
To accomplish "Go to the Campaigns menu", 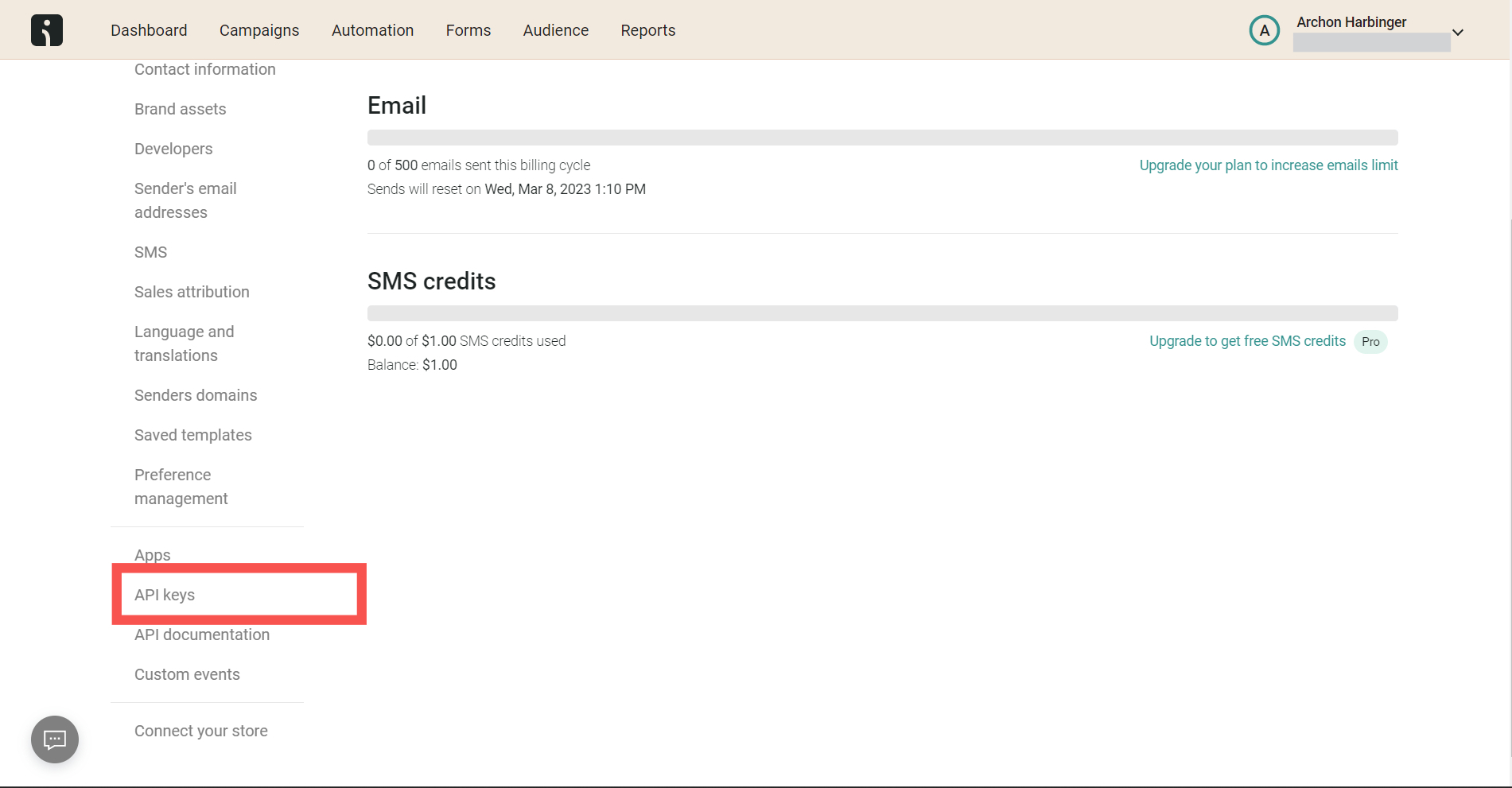I will (259, 30).
